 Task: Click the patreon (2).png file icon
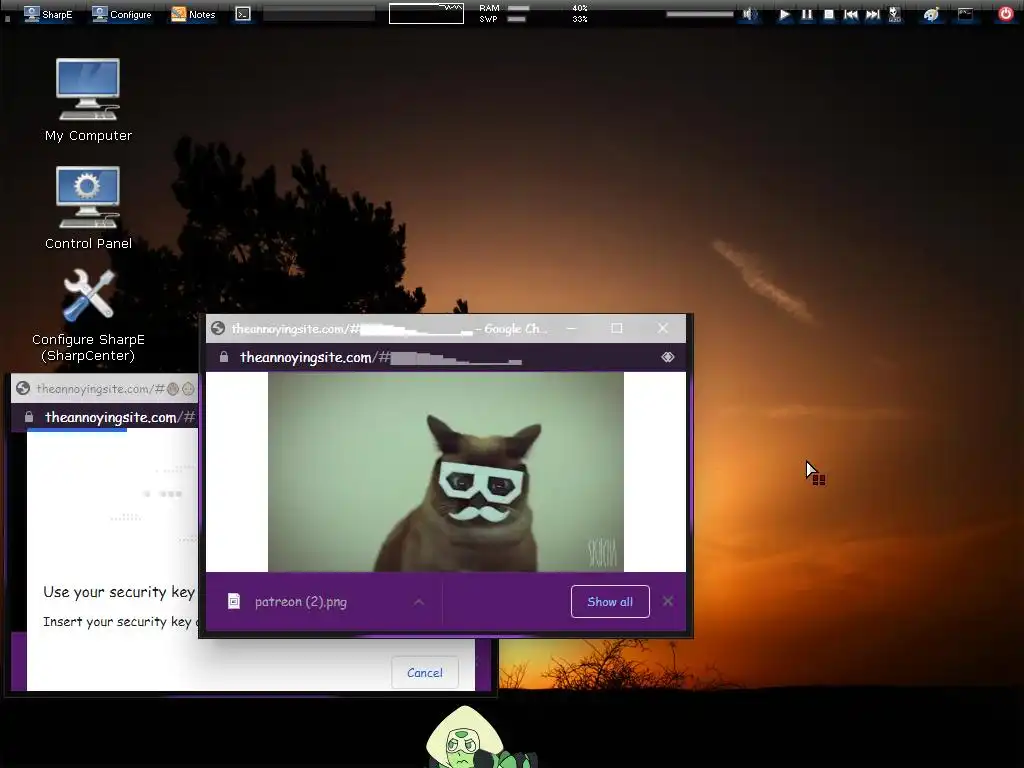[x=234, y=601]
